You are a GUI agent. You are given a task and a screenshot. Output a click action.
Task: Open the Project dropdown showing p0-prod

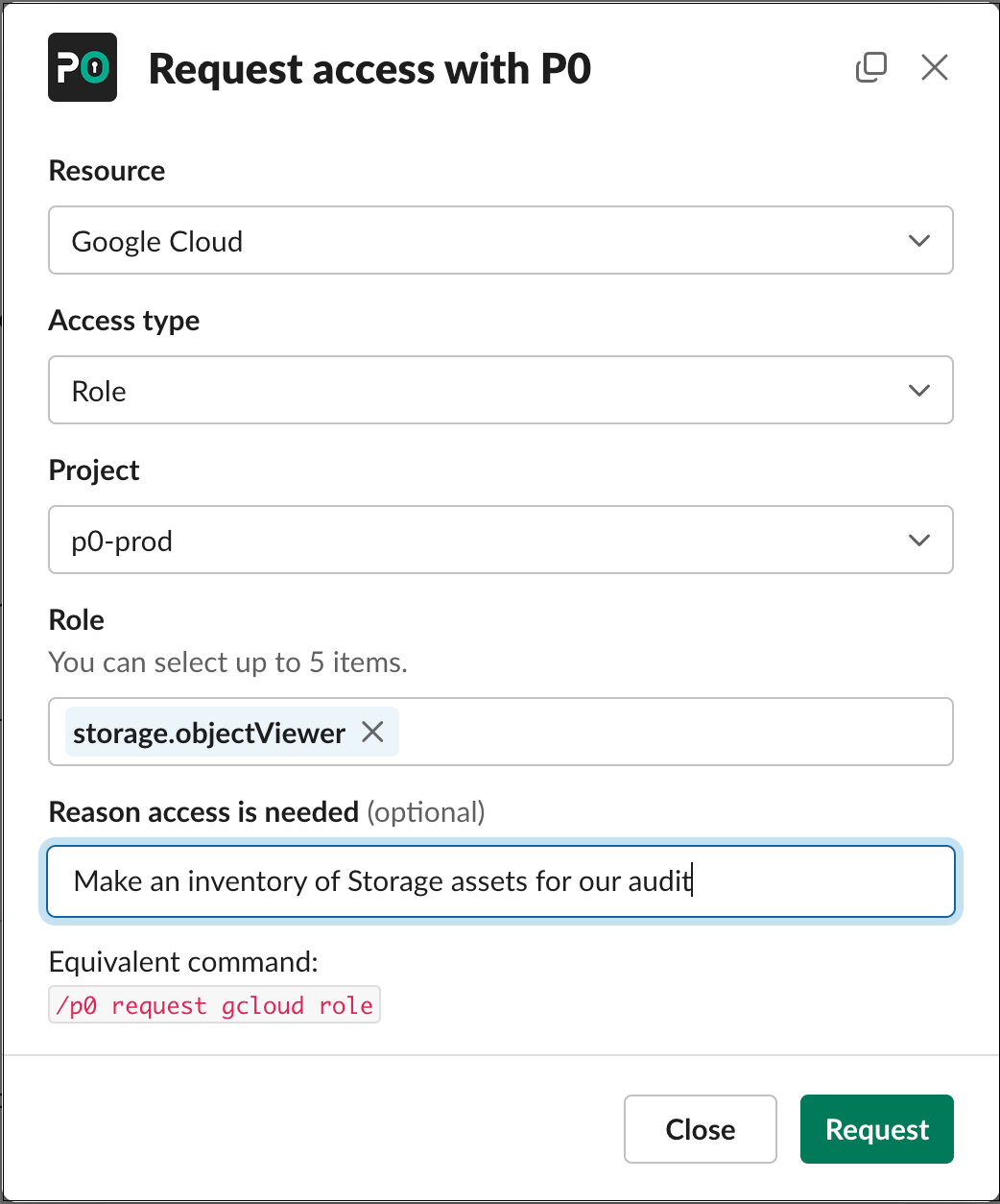click(x=501, y=540)
